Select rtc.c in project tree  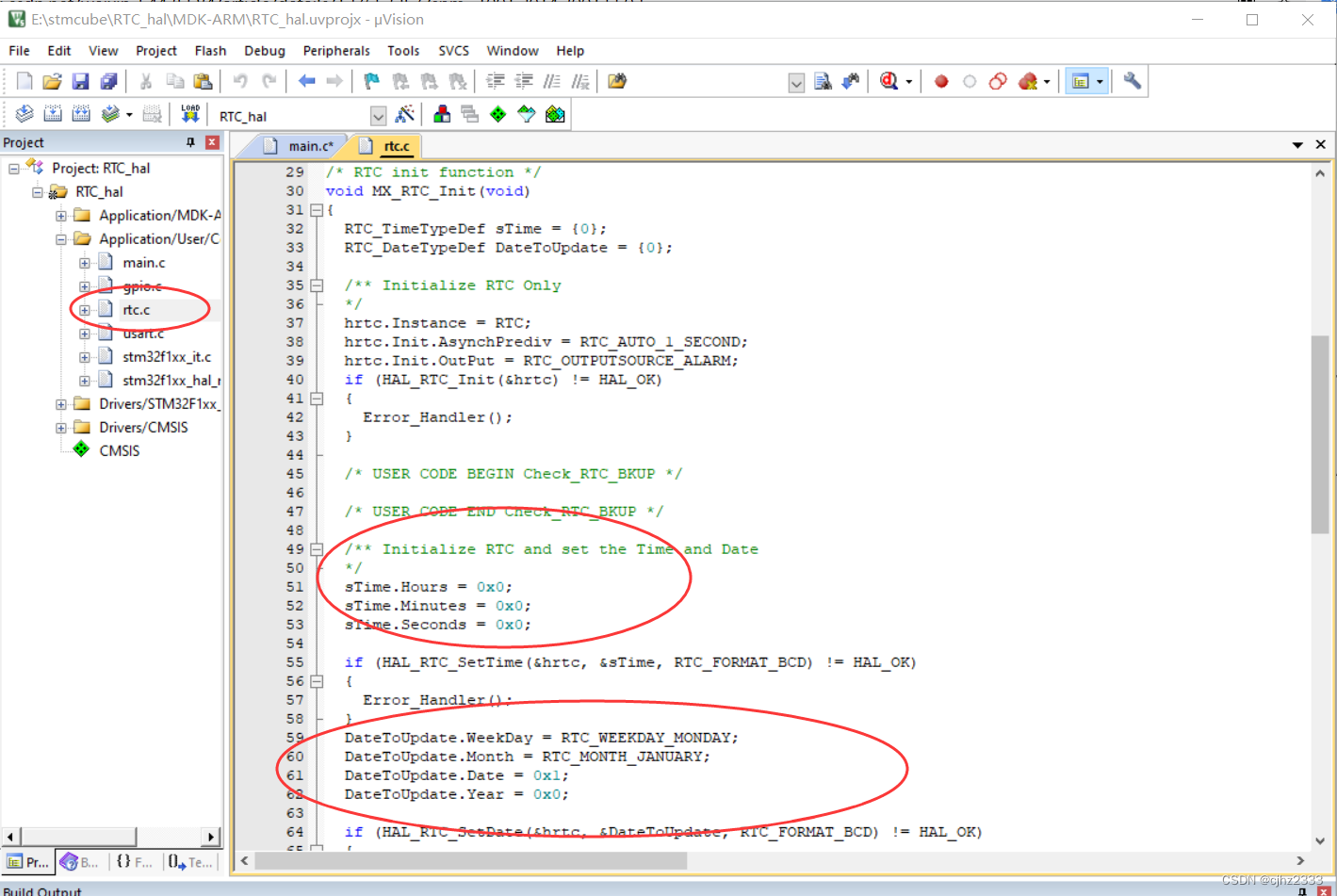point(137,310)
